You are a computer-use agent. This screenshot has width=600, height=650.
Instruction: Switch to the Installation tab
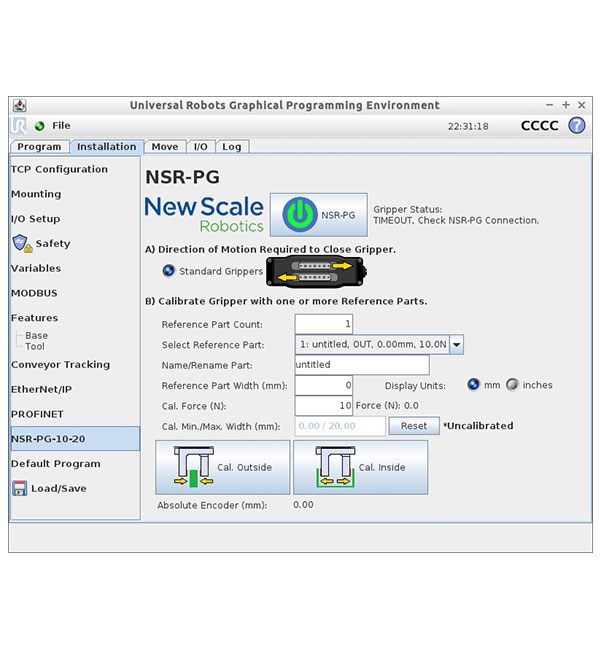(107, 147)
